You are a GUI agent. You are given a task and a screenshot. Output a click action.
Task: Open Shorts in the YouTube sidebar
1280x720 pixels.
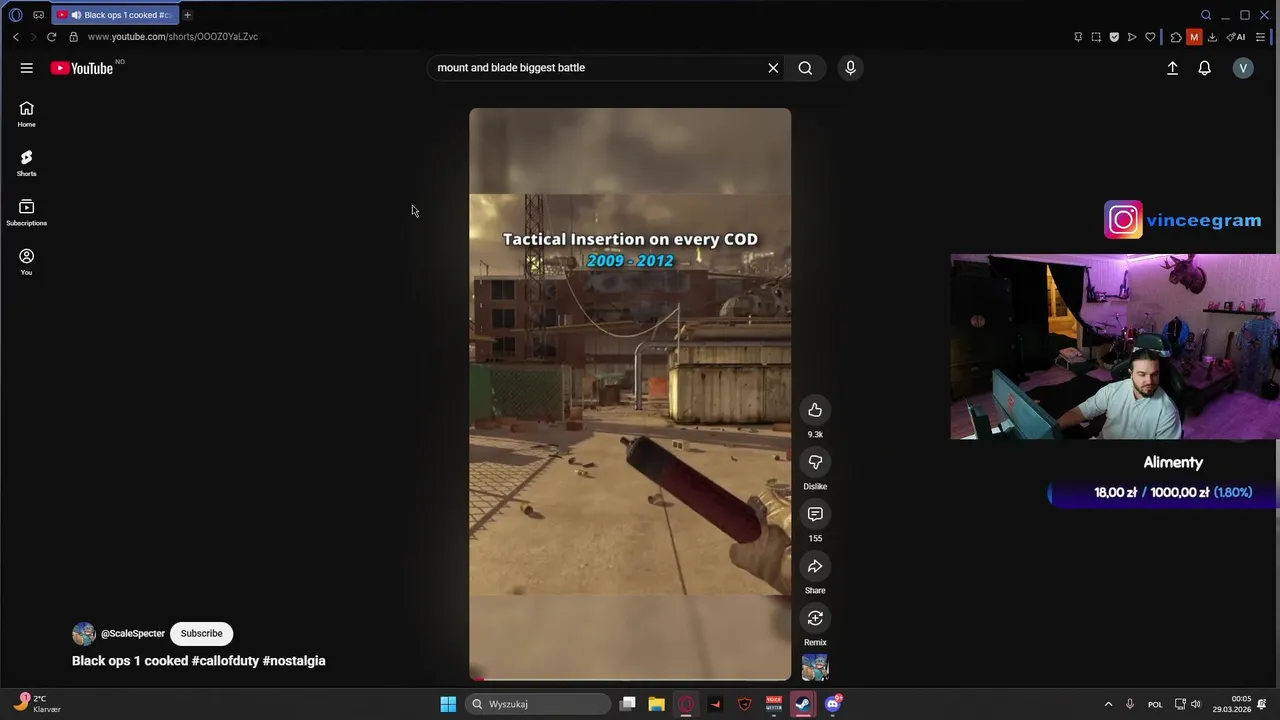tap(27, 163)
